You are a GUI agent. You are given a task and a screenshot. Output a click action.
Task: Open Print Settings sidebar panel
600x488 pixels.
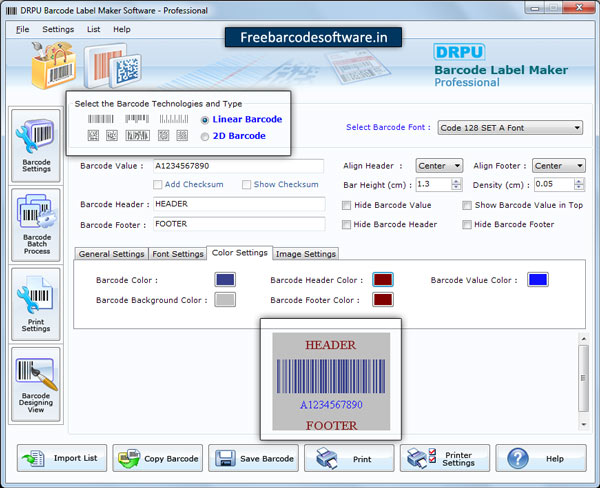[x=36, y=304]
